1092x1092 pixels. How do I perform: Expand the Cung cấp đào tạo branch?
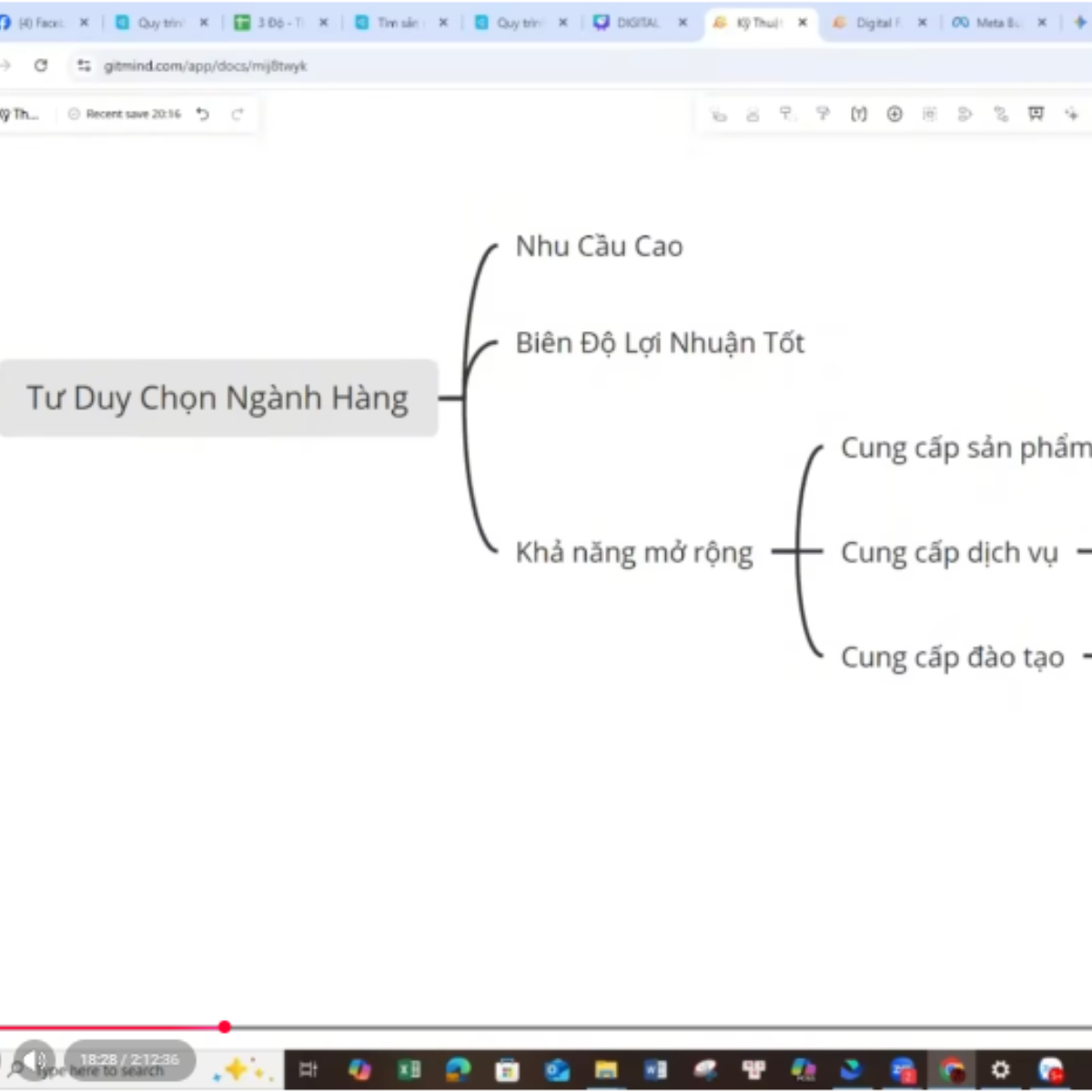pyautogui.click(x=1085, y=657)
